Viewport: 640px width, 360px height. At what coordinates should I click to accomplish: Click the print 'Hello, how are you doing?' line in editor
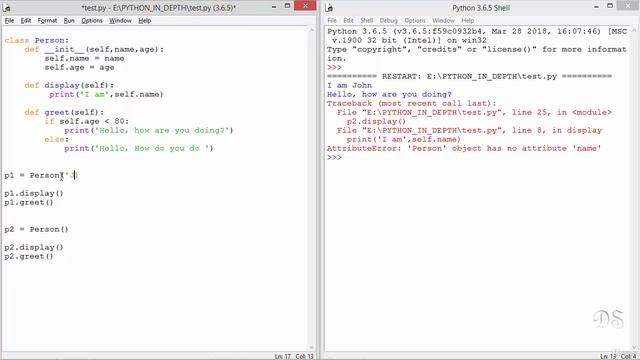click(x=149, y=130)
